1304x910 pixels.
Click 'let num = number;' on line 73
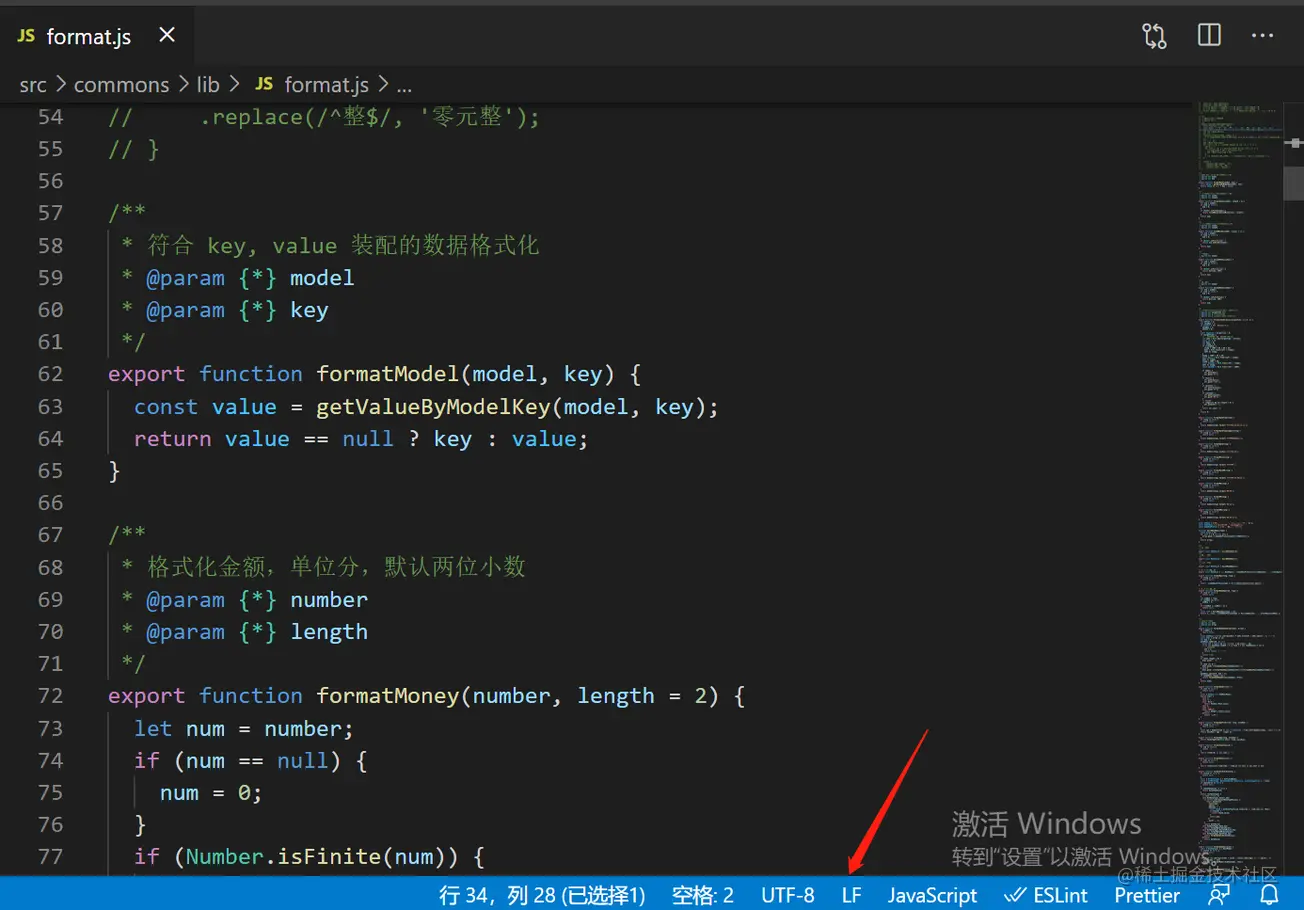[244, 729]
